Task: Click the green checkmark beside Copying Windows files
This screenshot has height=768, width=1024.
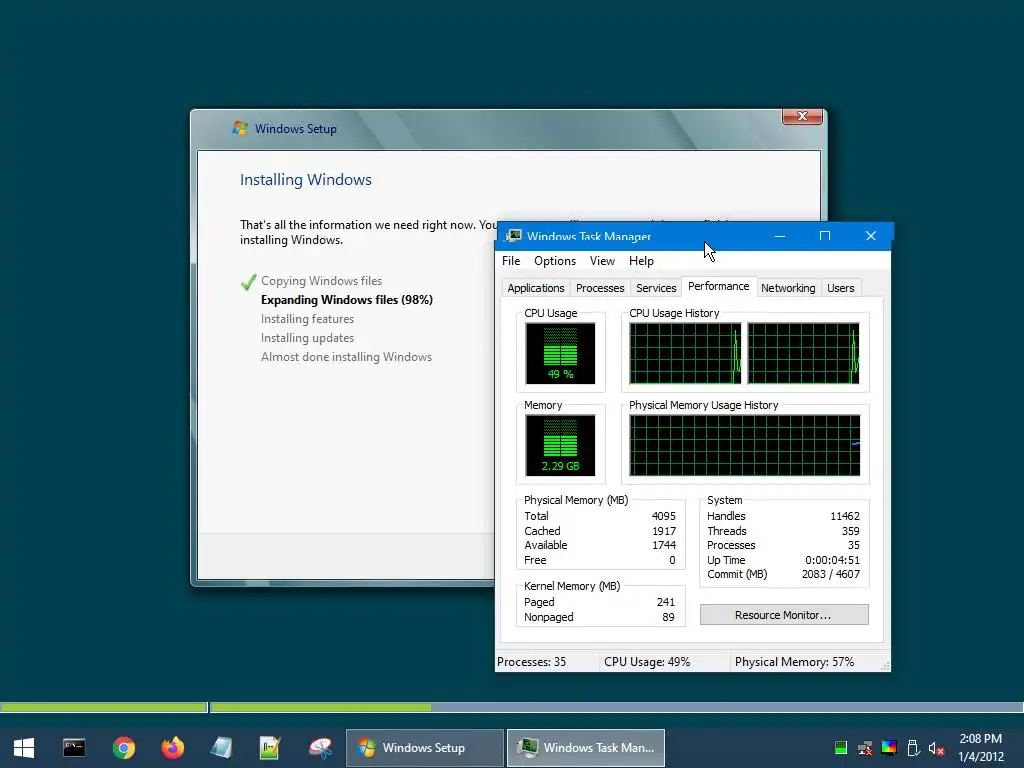Action: pyautogui.click(x=248, y=282)
